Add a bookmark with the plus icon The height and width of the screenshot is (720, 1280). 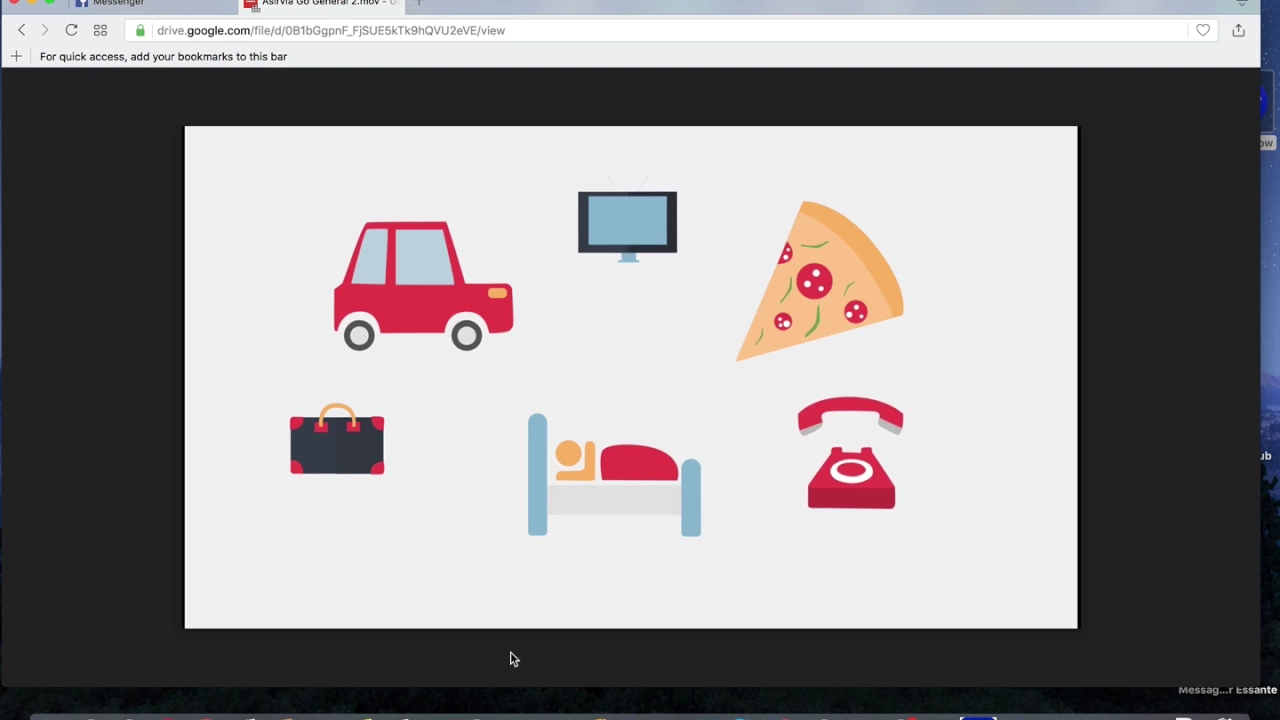click(16, 56)
